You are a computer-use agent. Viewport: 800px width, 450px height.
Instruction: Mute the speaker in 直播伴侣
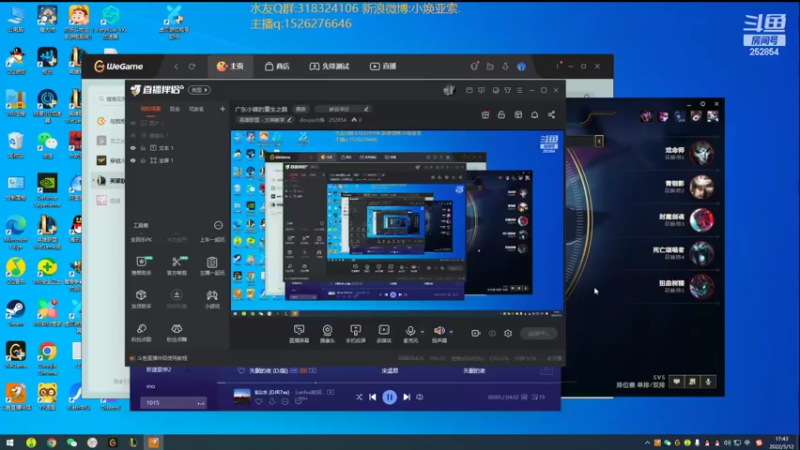click(438, 331)
